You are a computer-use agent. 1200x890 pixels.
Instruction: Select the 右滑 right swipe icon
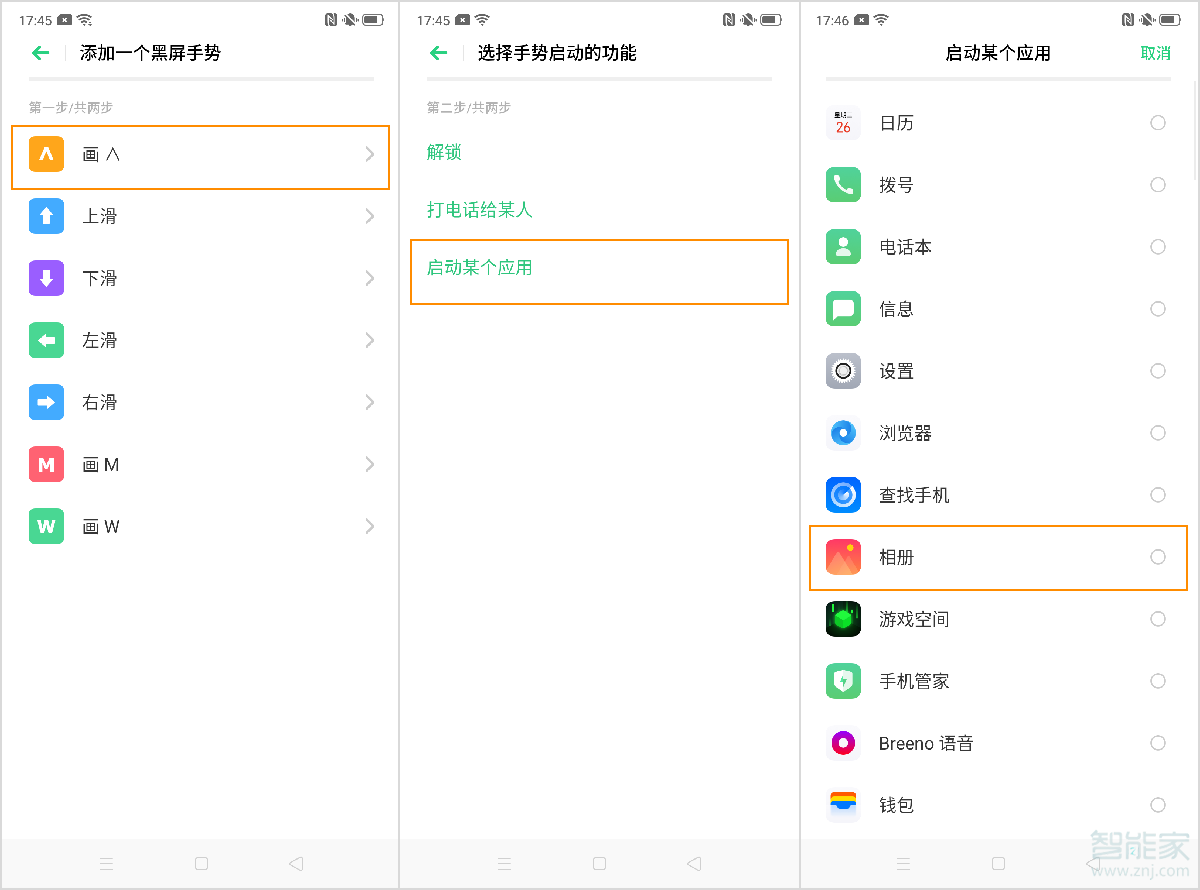[x=45, y=402]
